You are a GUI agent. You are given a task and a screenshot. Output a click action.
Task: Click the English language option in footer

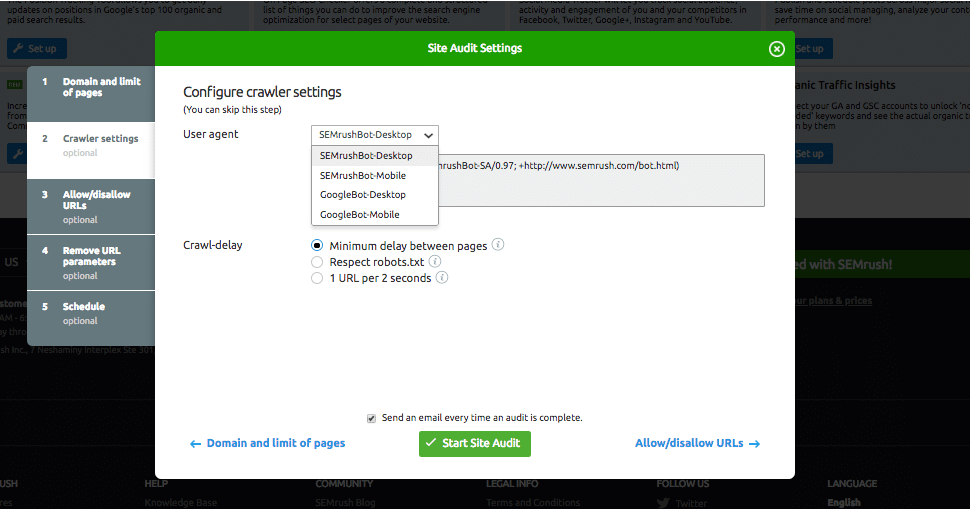(x=844, y=503)
